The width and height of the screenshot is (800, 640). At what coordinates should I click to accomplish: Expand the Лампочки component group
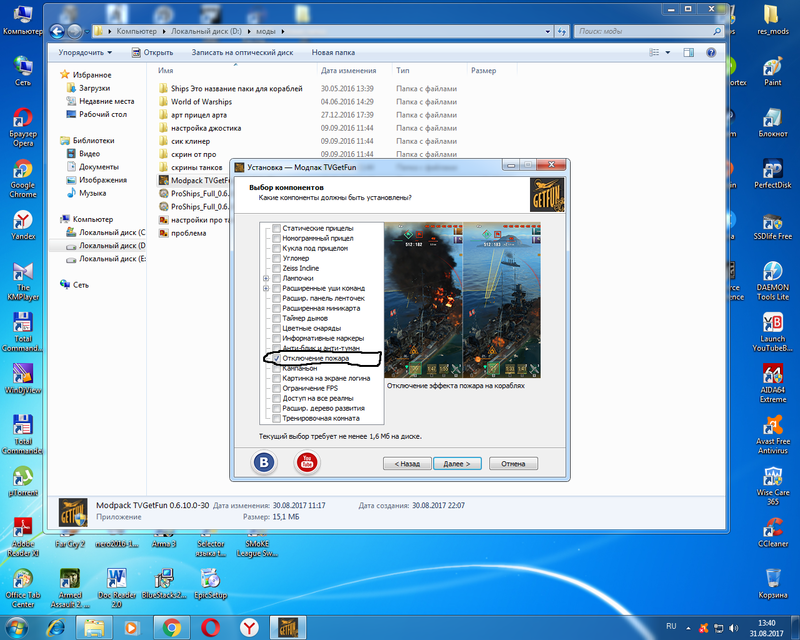point(266,278)
